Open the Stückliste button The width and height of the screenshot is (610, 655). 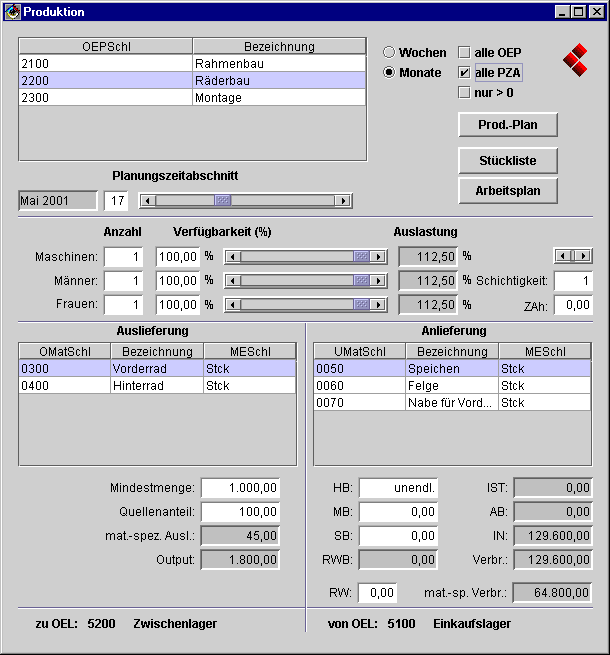pos(508,160)
